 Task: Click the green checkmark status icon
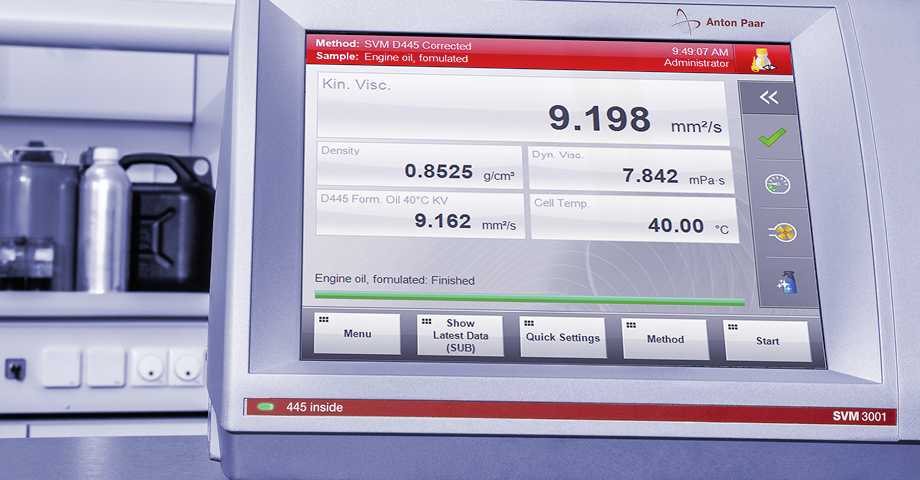(770, 137)
